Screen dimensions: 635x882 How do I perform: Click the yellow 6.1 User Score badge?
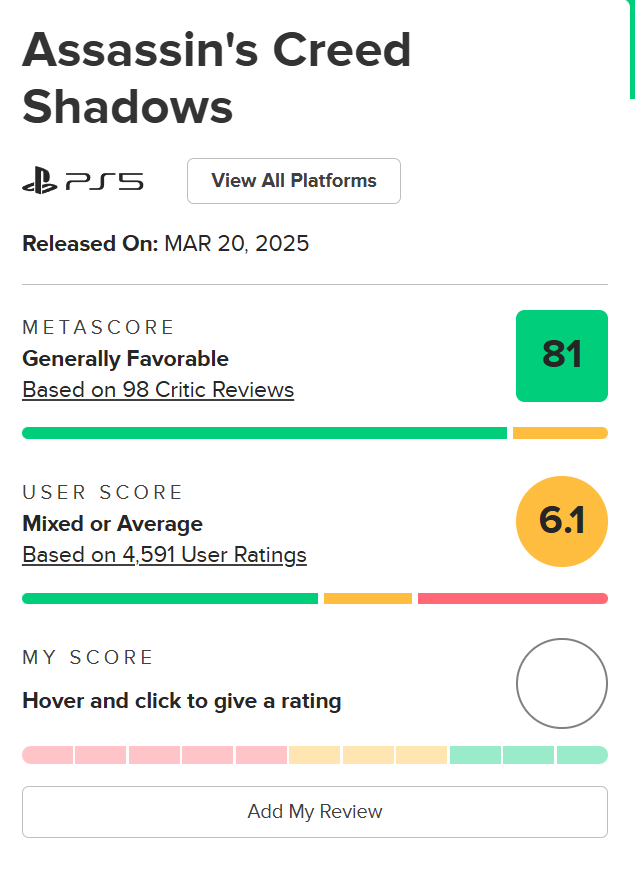point(561,521)
